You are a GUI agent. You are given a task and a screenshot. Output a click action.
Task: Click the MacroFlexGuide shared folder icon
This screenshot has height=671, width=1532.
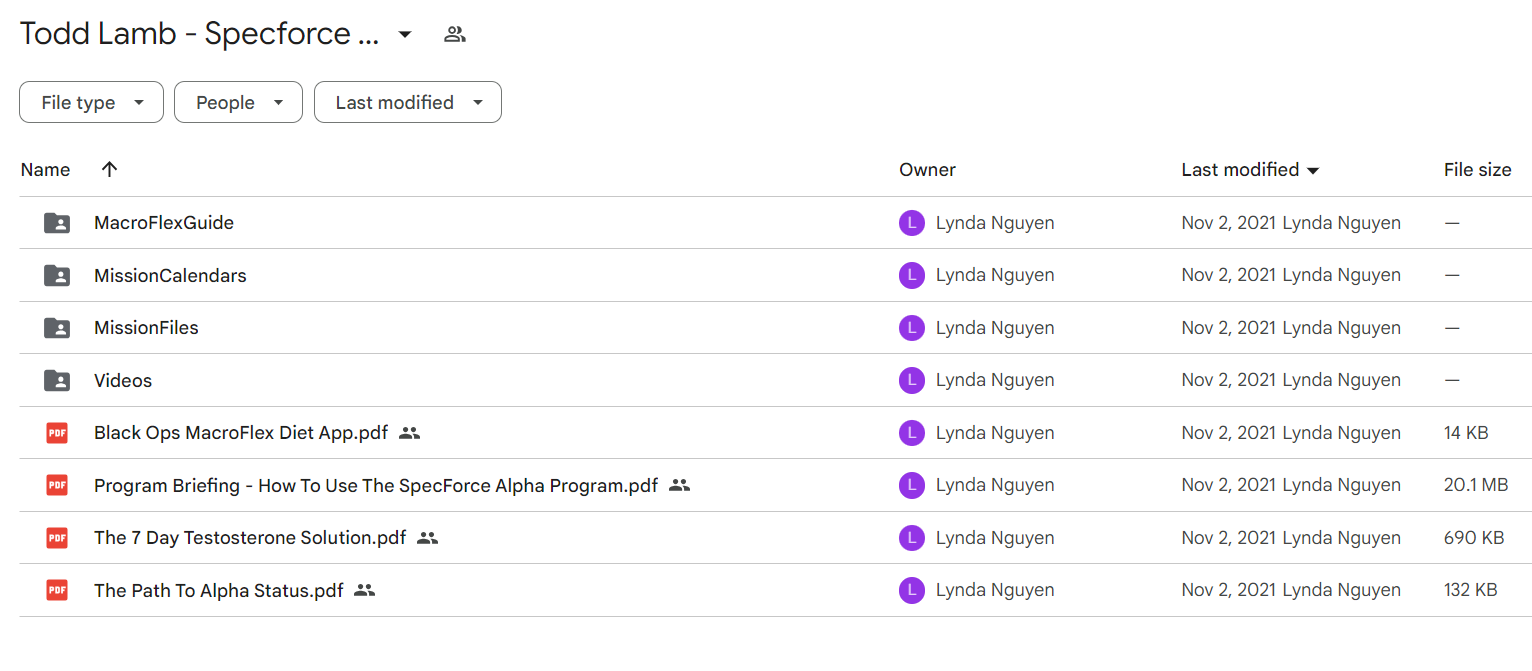coord(57,223)
